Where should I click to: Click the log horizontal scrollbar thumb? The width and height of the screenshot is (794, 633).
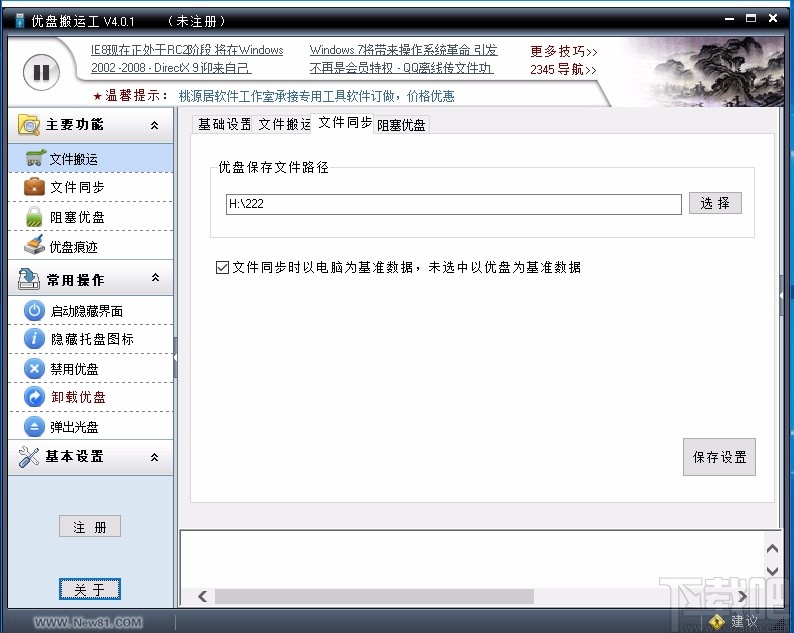coord(374,596)
